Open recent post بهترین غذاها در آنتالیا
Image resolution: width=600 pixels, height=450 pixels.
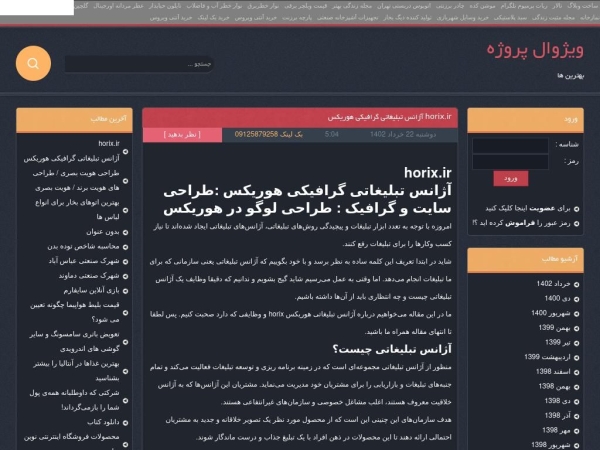[x=76, y=371]
